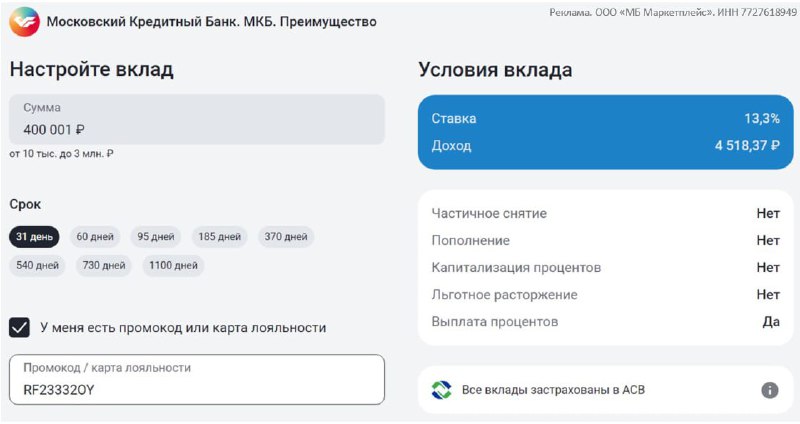Pick the 185 дней term chip
The image size is (800, 424).
(x=219, y=237)
